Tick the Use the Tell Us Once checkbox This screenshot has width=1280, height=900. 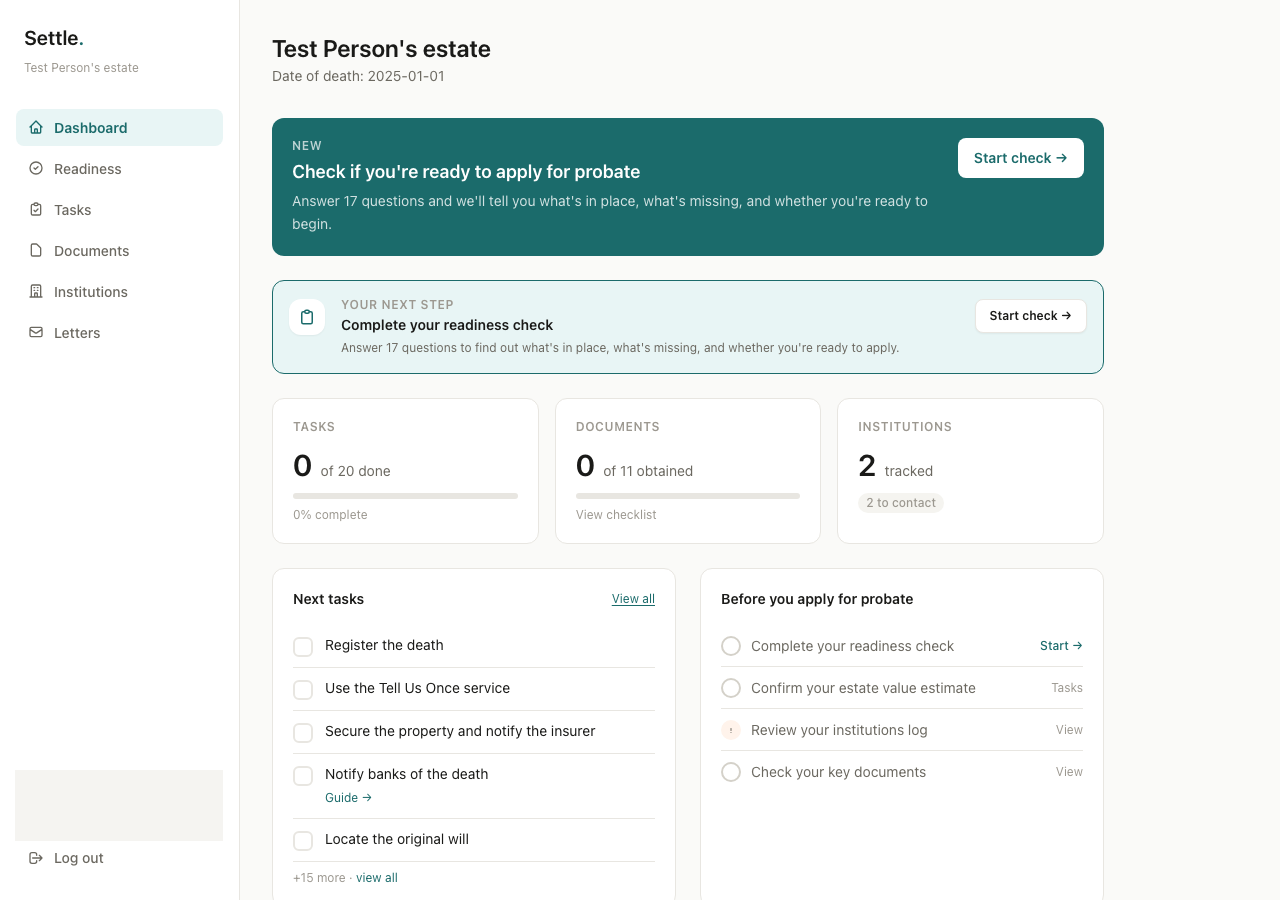coord(303,690)
